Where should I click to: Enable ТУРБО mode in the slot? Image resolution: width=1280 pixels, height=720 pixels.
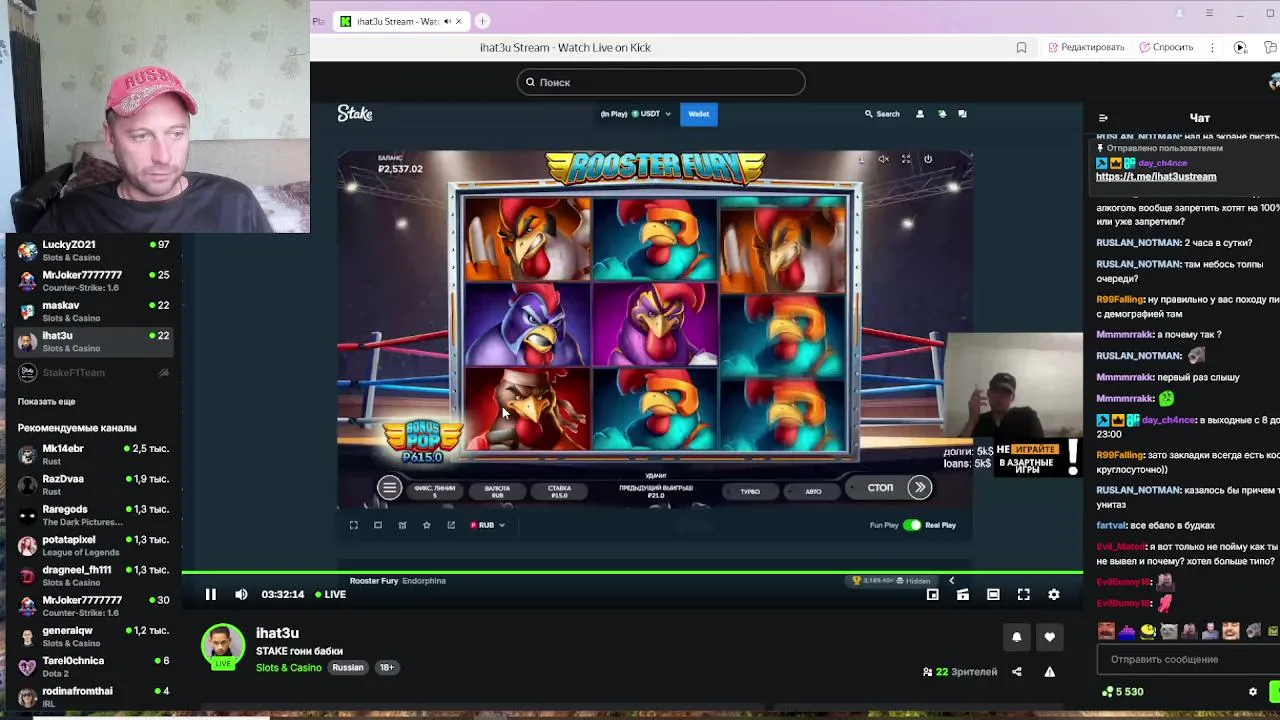(x=750, y=491)
